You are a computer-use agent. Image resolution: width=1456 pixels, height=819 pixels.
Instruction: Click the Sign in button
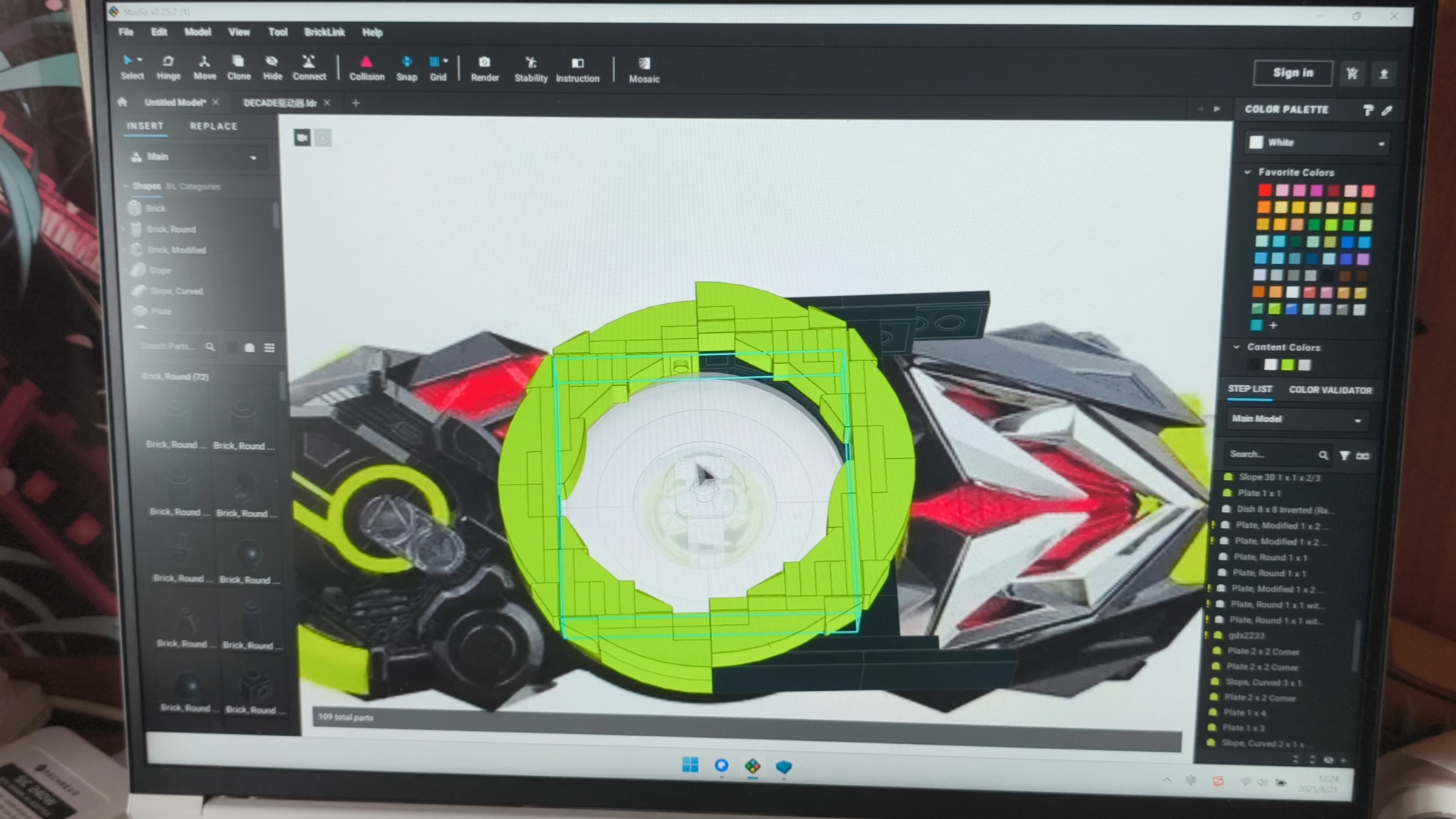[x=1293, y=72]
